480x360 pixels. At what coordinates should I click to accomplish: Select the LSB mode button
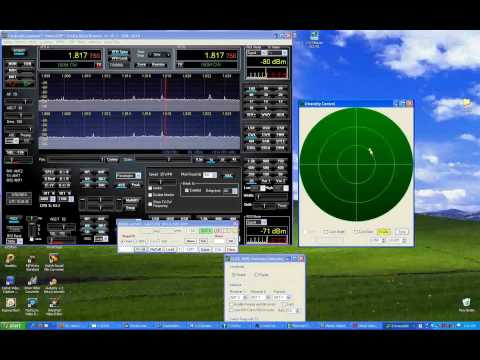(251, 128)
